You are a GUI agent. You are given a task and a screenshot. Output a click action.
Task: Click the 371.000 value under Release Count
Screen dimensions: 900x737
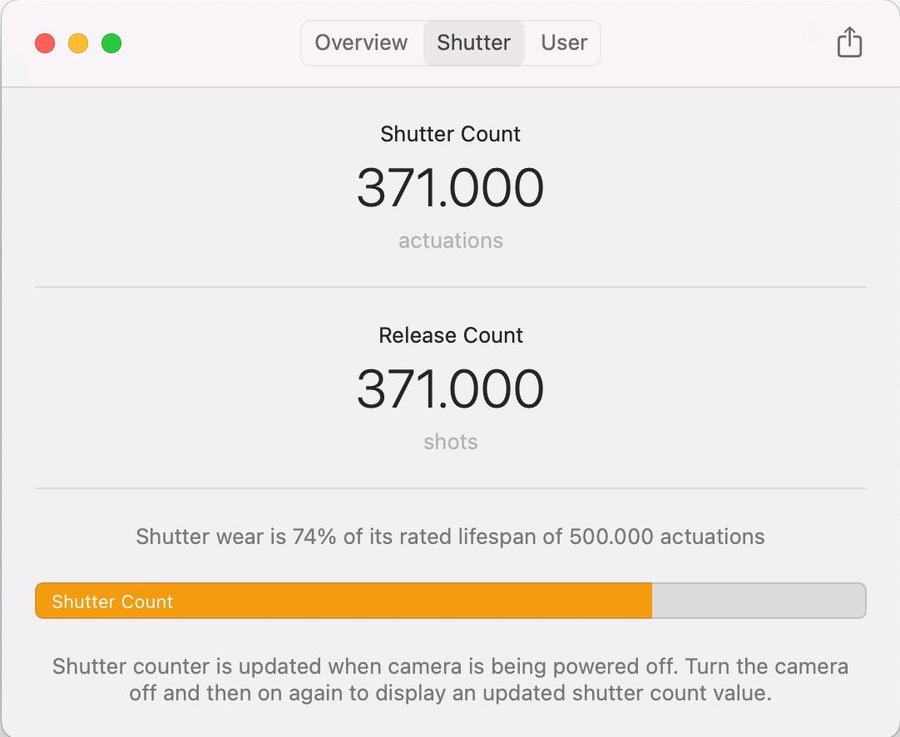[450, 389]
